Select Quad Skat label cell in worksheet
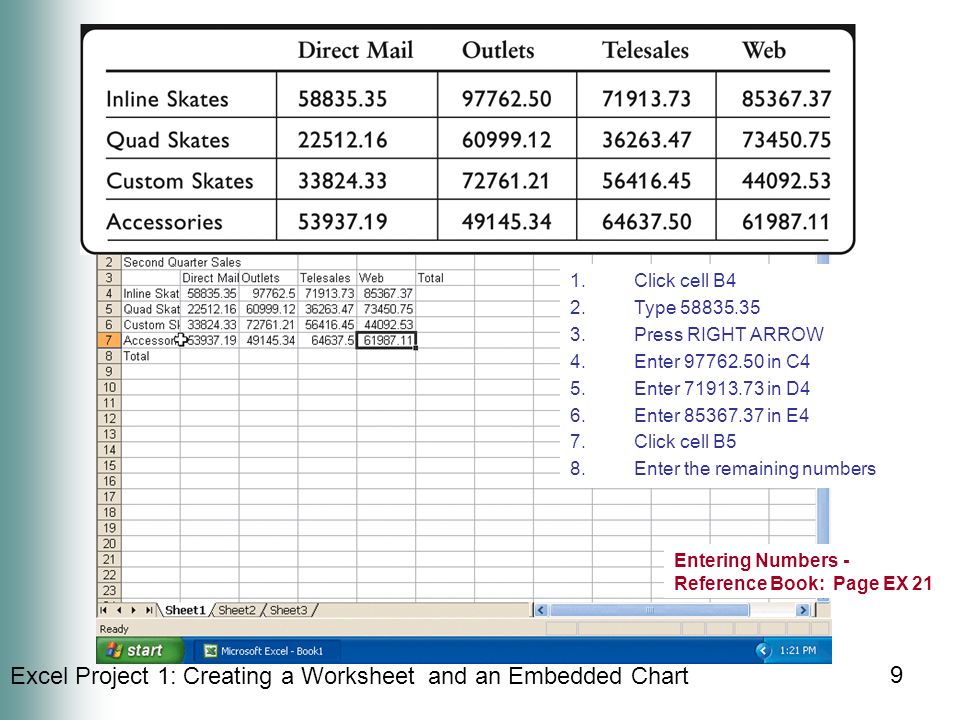The width and height of the screenshot is (960, 720). [151, 309]
